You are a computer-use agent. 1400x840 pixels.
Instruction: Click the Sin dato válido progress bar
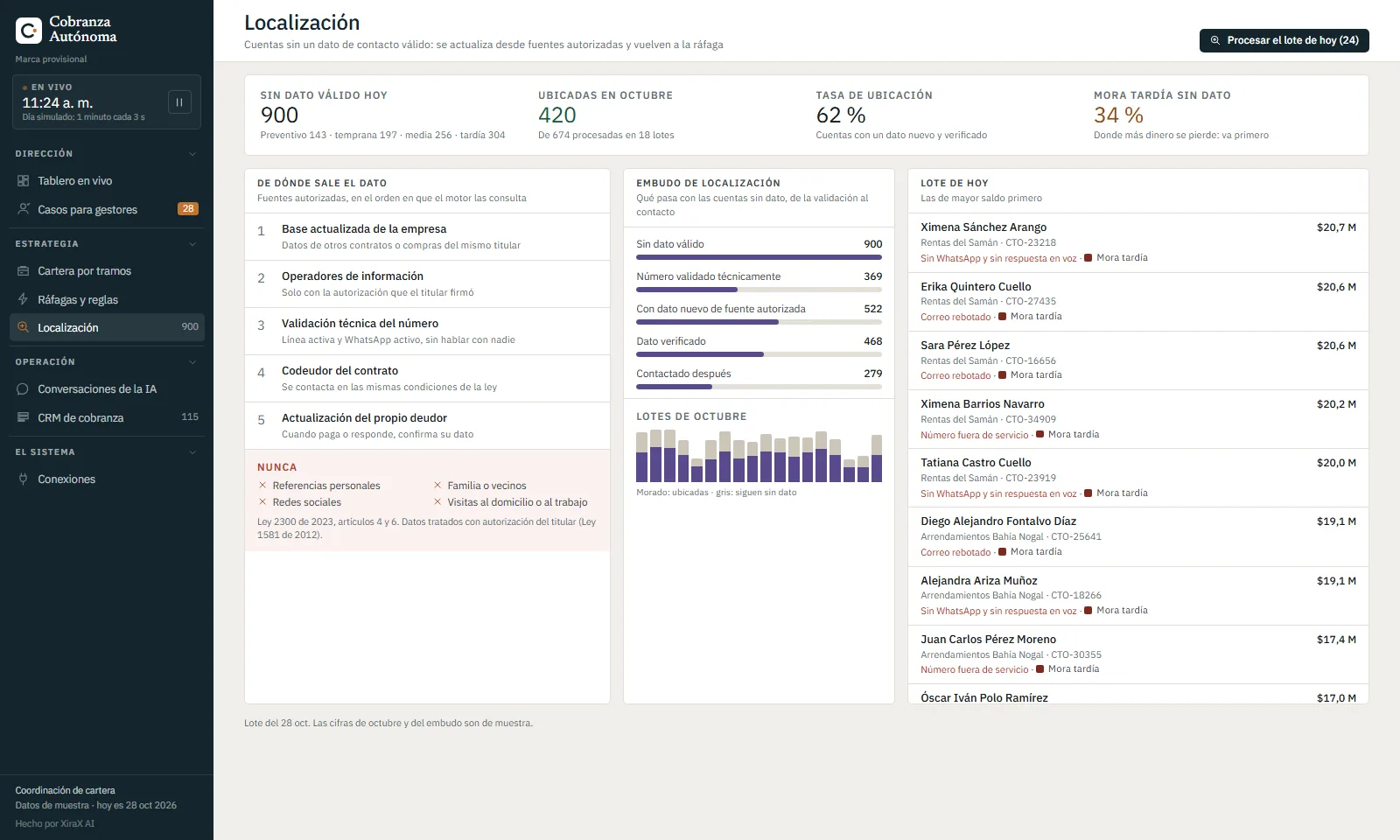pos(759,257)
